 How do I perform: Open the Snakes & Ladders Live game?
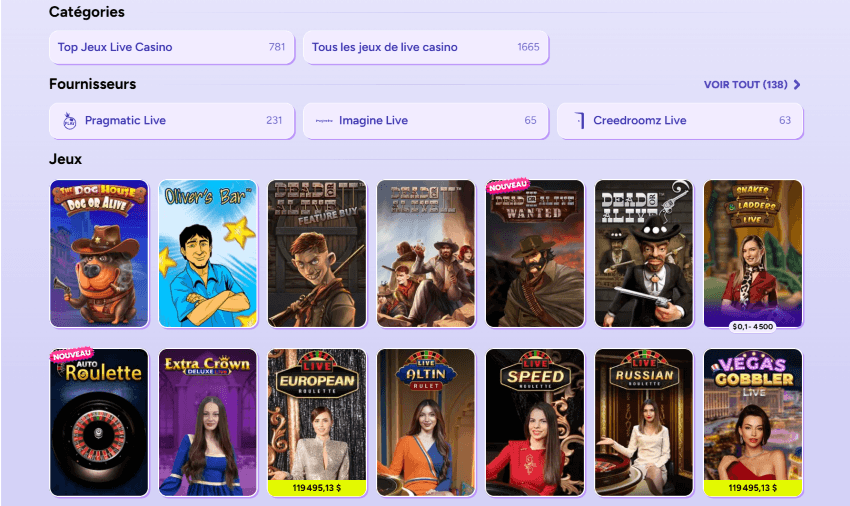tap(752, 253)
